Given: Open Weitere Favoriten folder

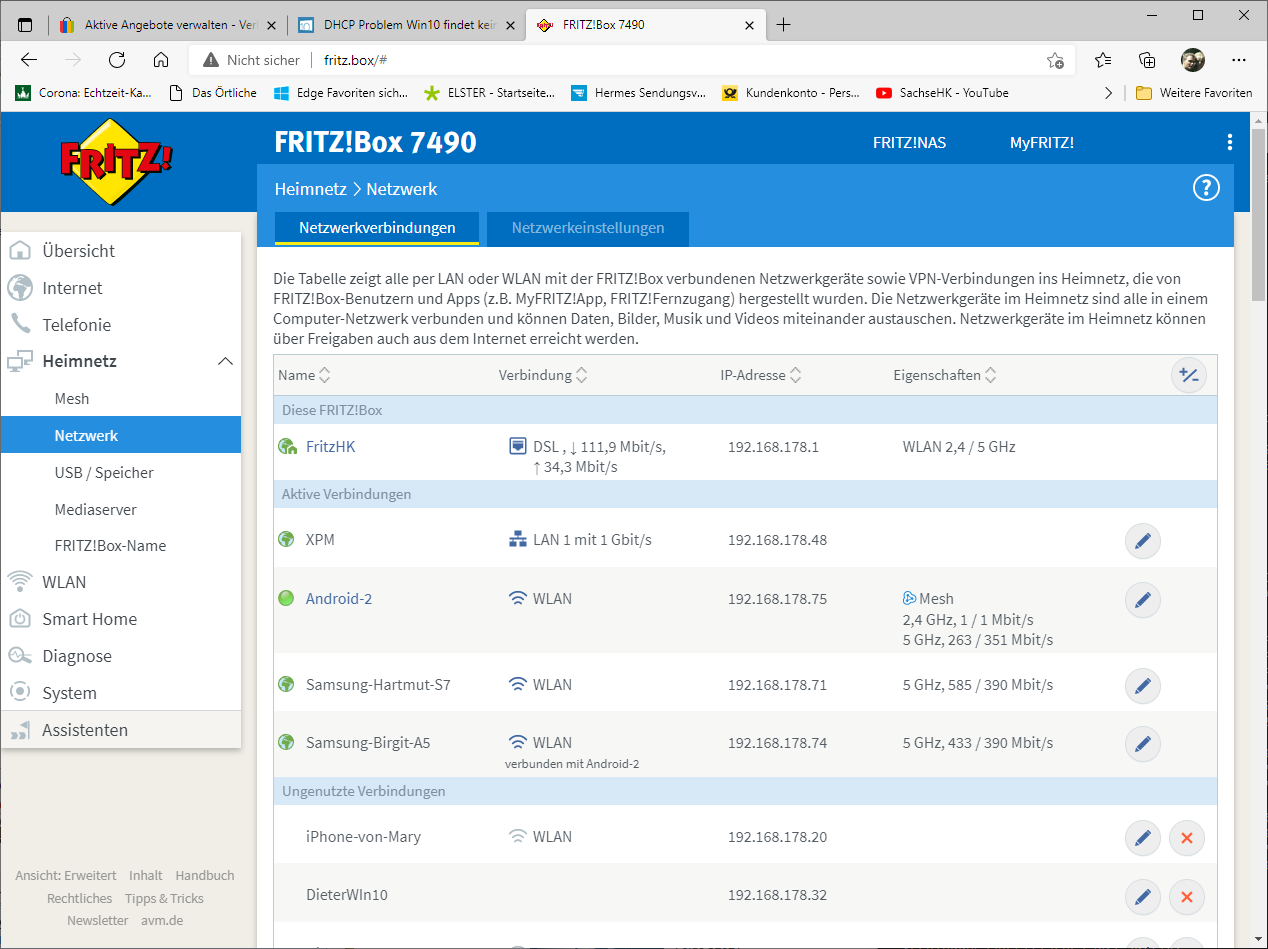Looking at the screenshot, I should [1194, 93].
